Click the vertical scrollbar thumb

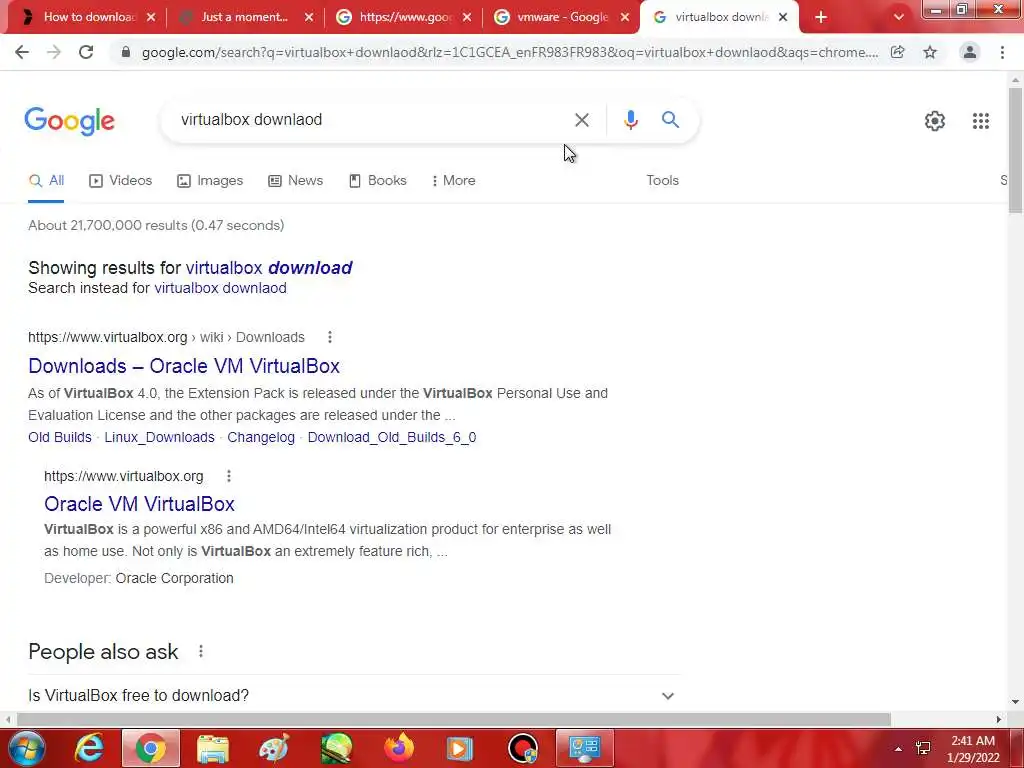[1015, 150]
